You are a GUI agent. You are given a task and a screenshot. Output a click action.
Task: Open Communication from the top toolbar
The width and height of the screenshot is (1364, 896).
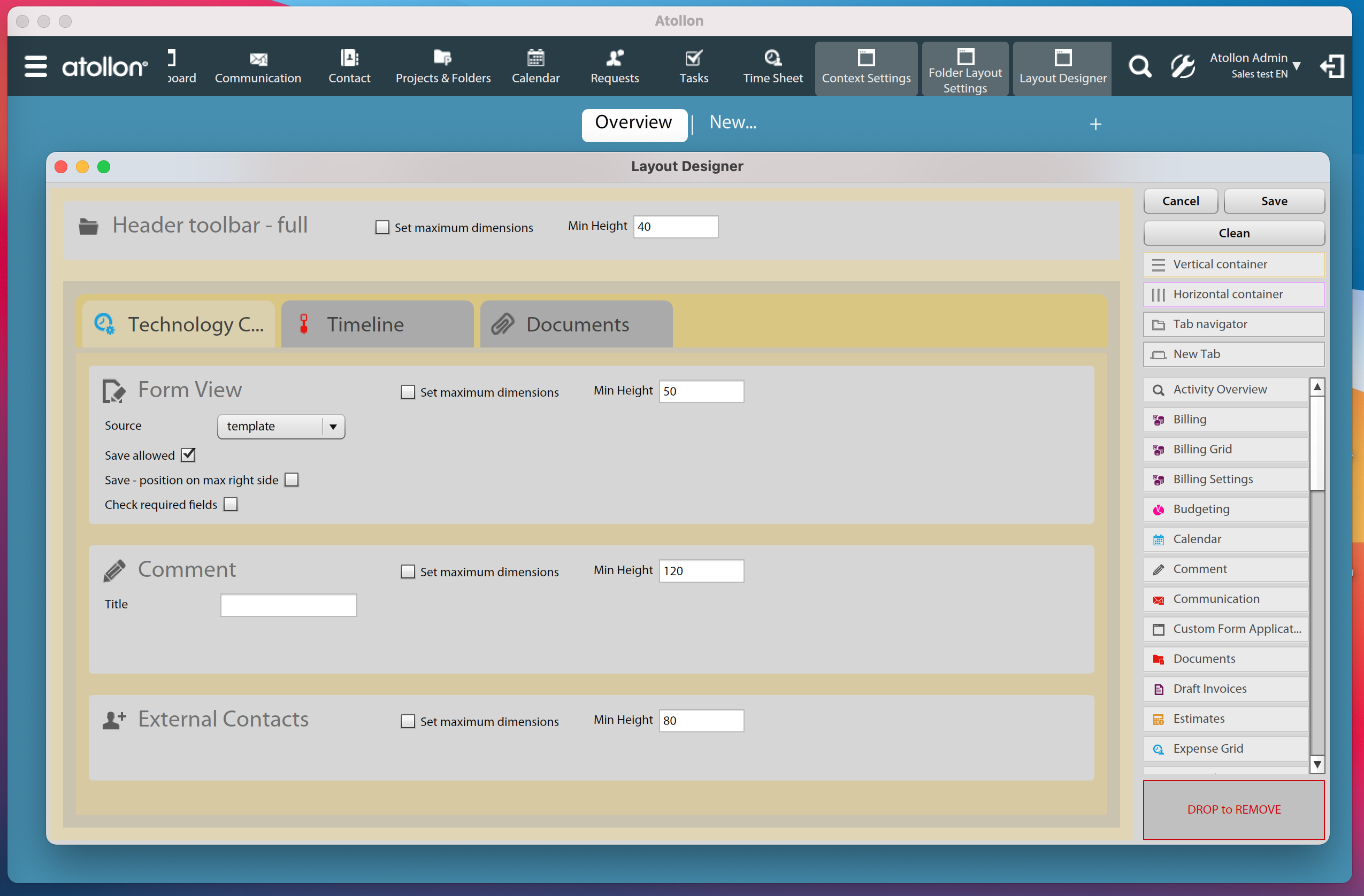(x=258, y=67)
